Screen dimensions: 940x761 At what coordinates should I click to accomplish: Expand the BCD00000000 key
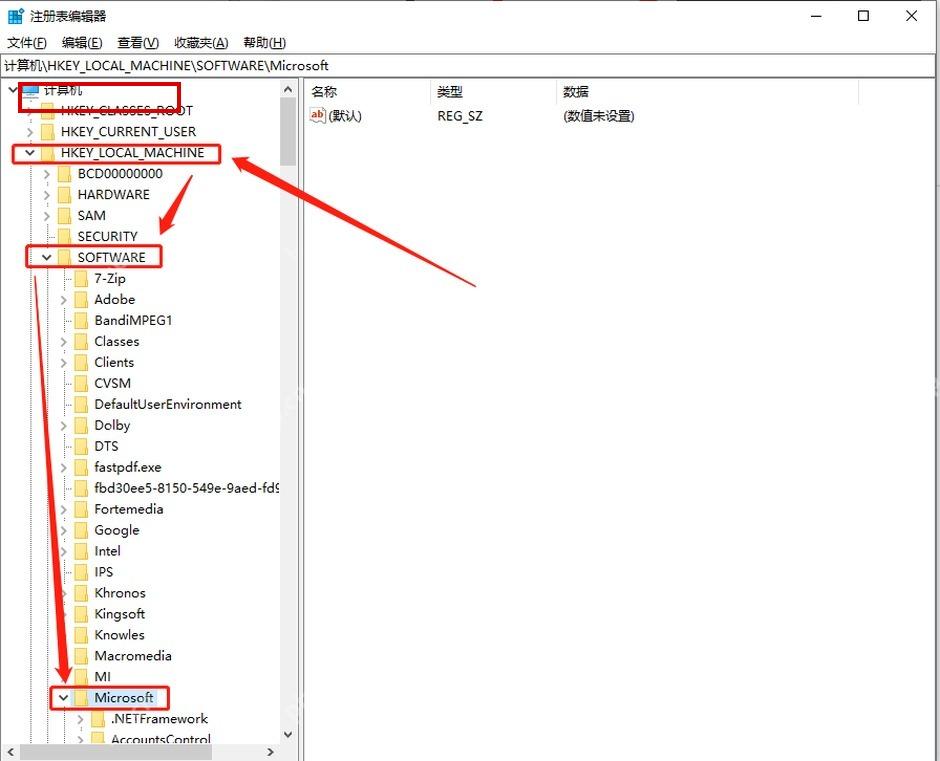pyautogui.click(x=47, y=174)
